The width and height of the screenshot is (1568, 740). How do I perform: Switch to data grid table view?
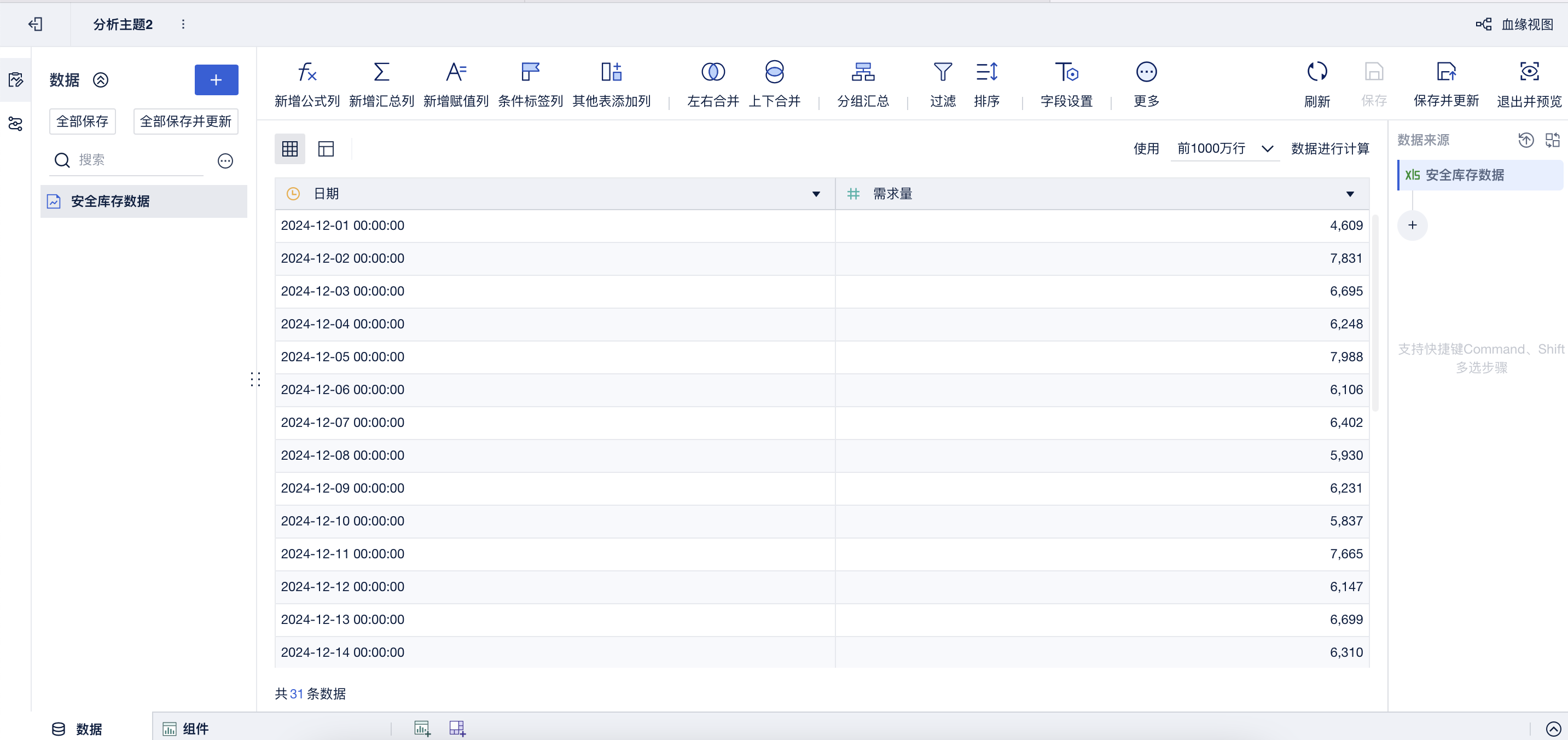coord(290,149)
